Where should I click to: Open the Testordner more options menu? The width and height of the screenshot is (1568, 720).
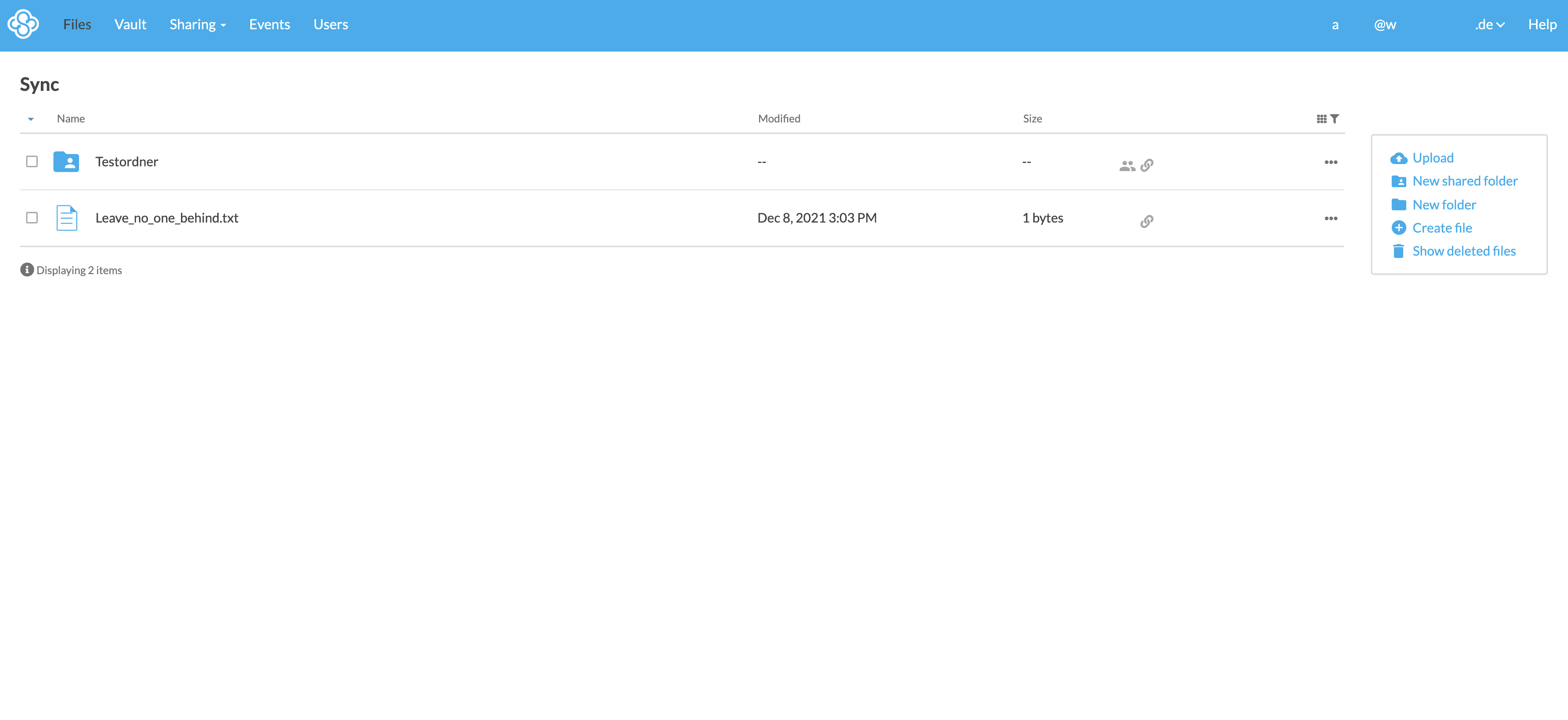point(1331,162)
